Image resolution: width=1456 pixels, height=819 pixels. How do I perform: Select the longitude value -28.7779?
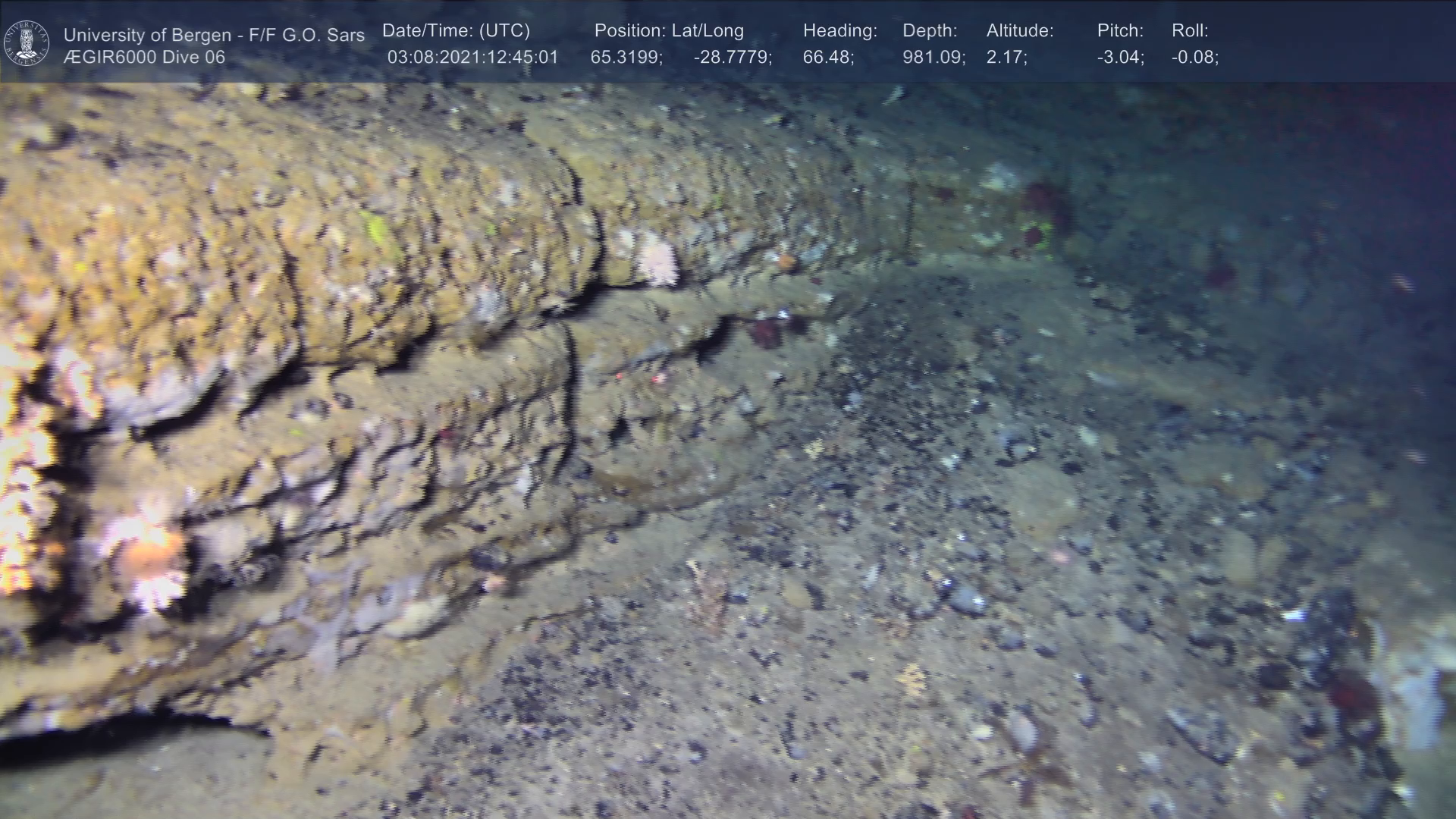(733, 57)
